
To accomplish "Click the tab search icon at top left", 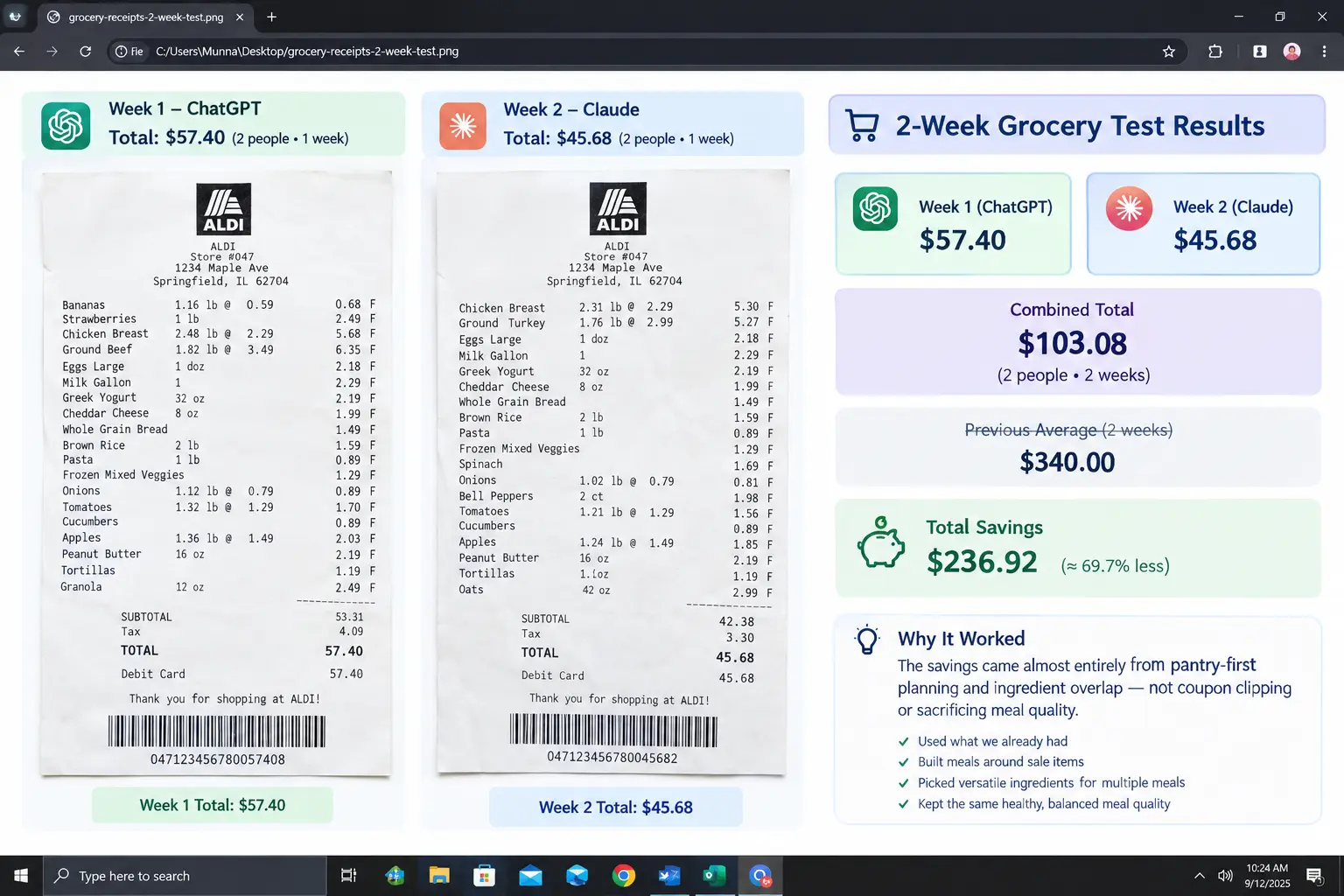I will coord(15,17).
